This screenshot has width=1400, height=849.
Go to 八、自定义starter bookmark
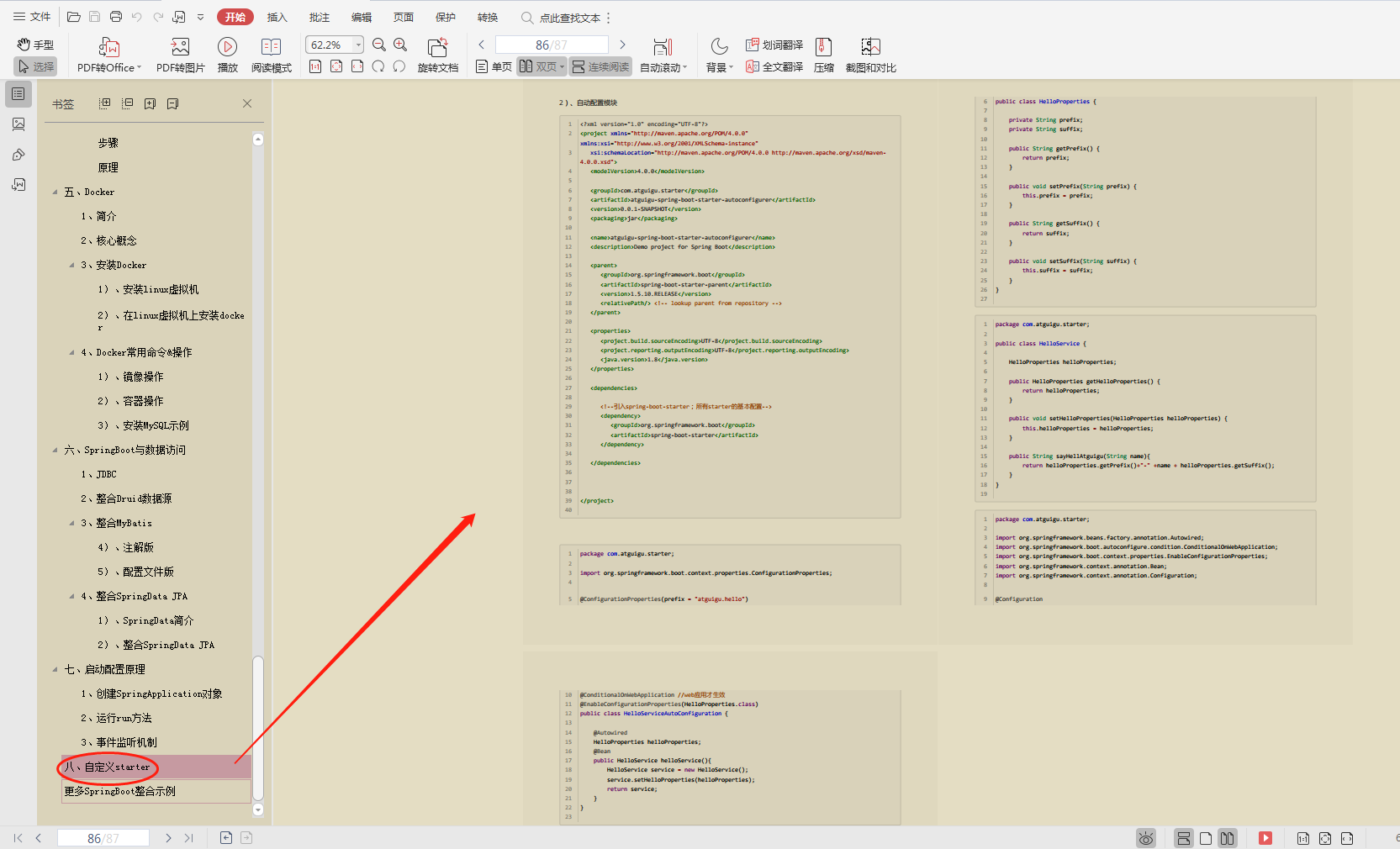click(156, 767)
